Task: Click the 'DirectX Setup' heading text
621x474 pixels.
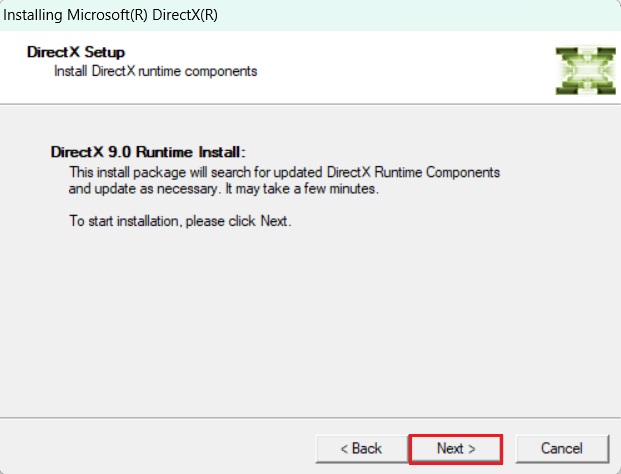Action: (76, 52)
